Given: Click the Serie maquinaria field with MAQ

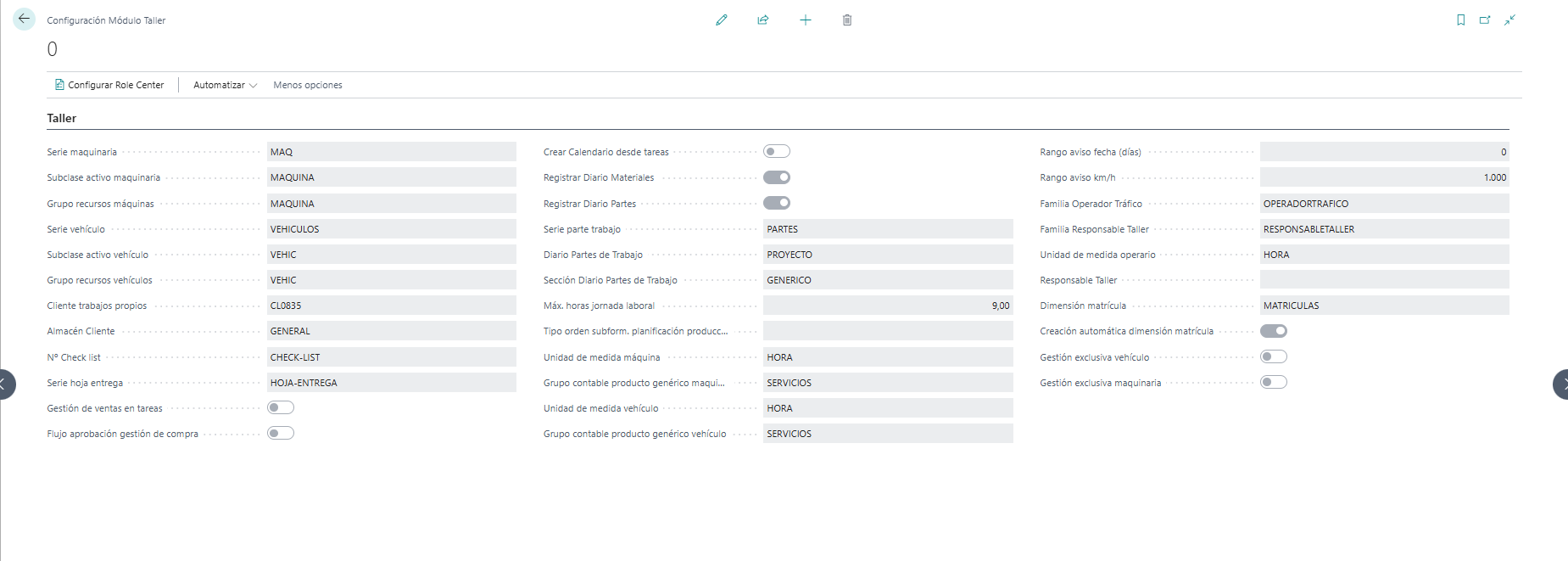Looking at the screenshot, I should pos(392,152).
